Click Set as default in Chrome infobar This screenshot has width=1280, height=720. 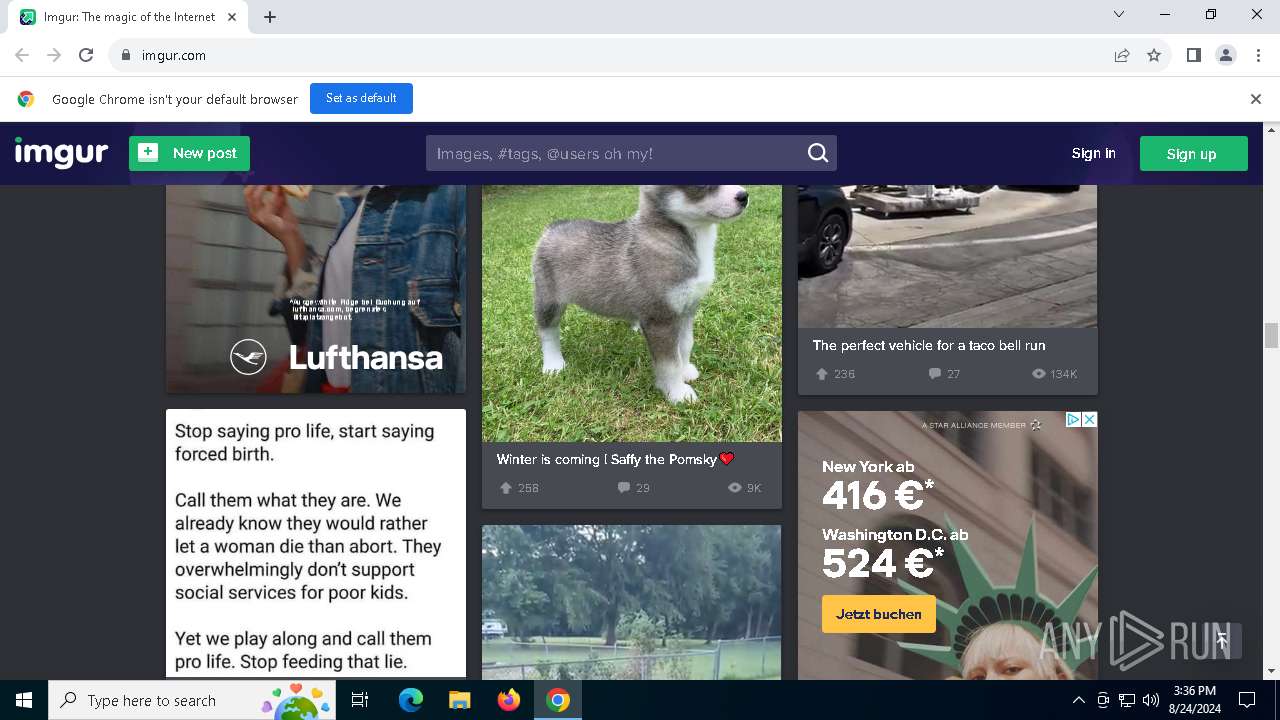pos(361,98)
